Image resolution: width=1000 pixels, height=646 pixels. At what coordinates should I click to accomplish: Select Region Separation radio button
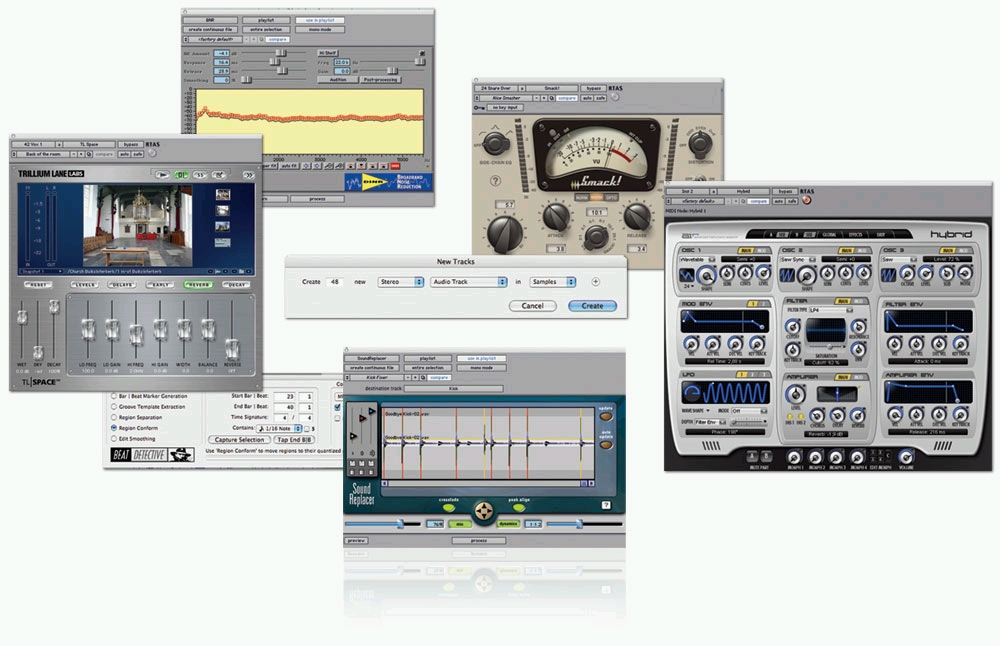(114, 417)
